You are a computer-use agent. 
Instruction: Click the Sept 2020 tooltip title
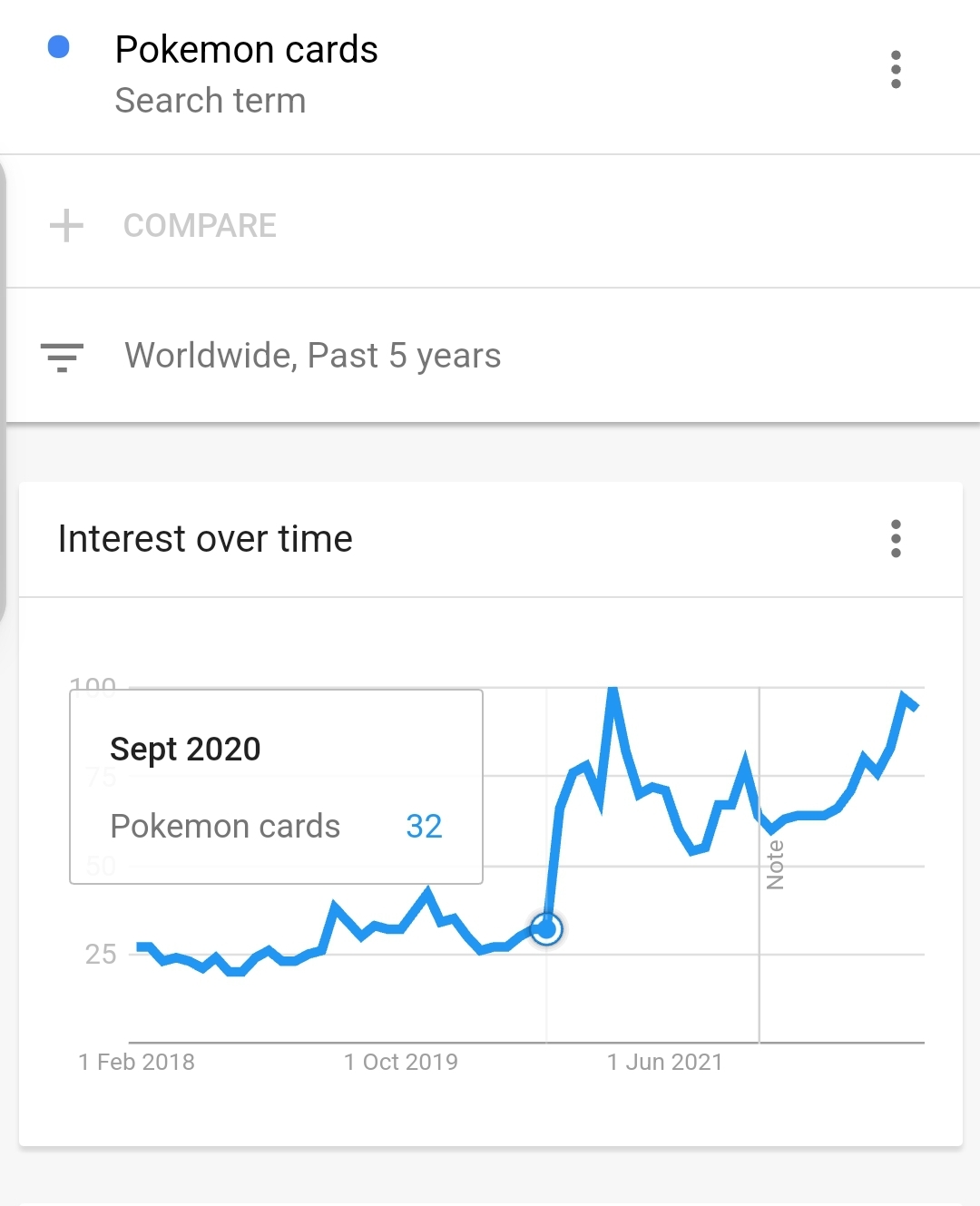185,750
